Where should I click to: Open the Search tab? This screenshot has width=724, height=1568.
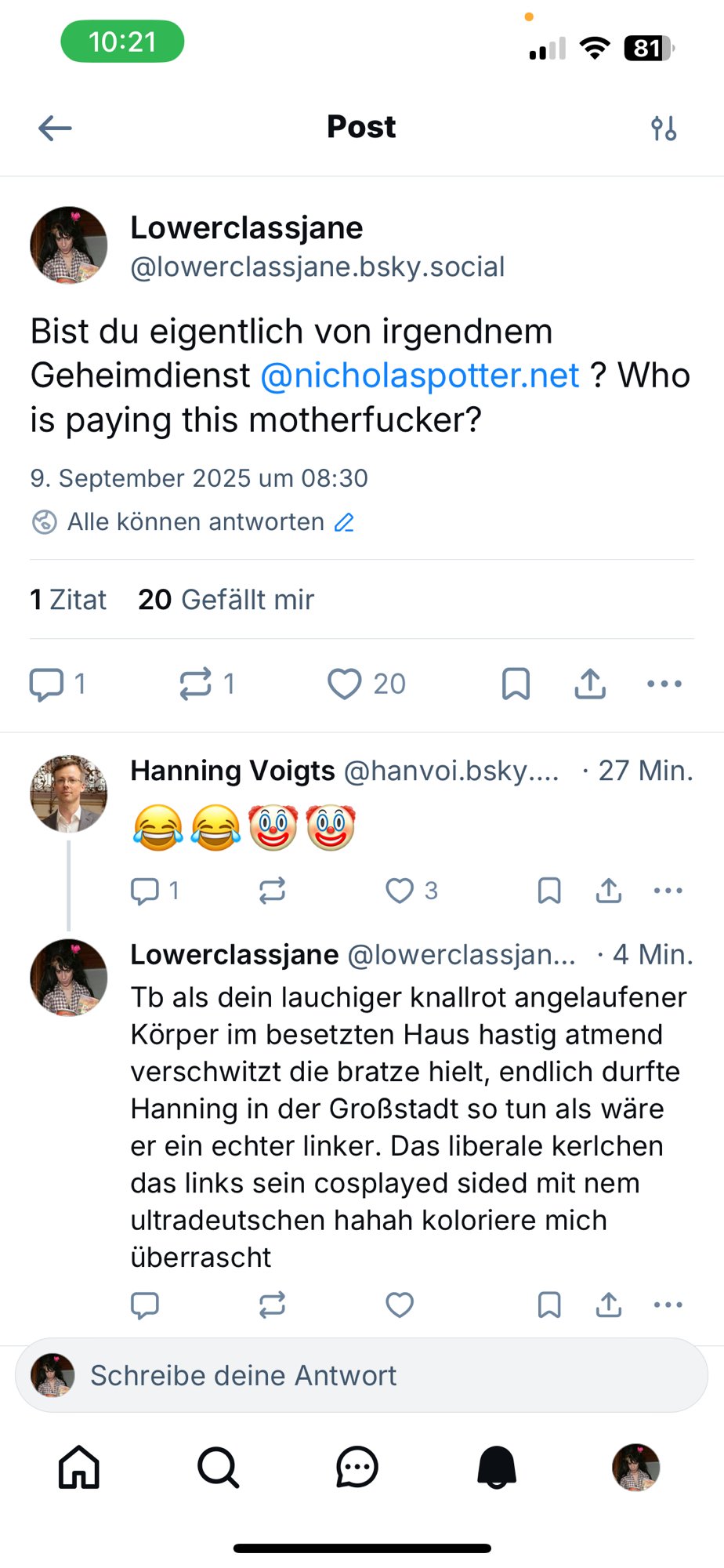(218, 1467)
